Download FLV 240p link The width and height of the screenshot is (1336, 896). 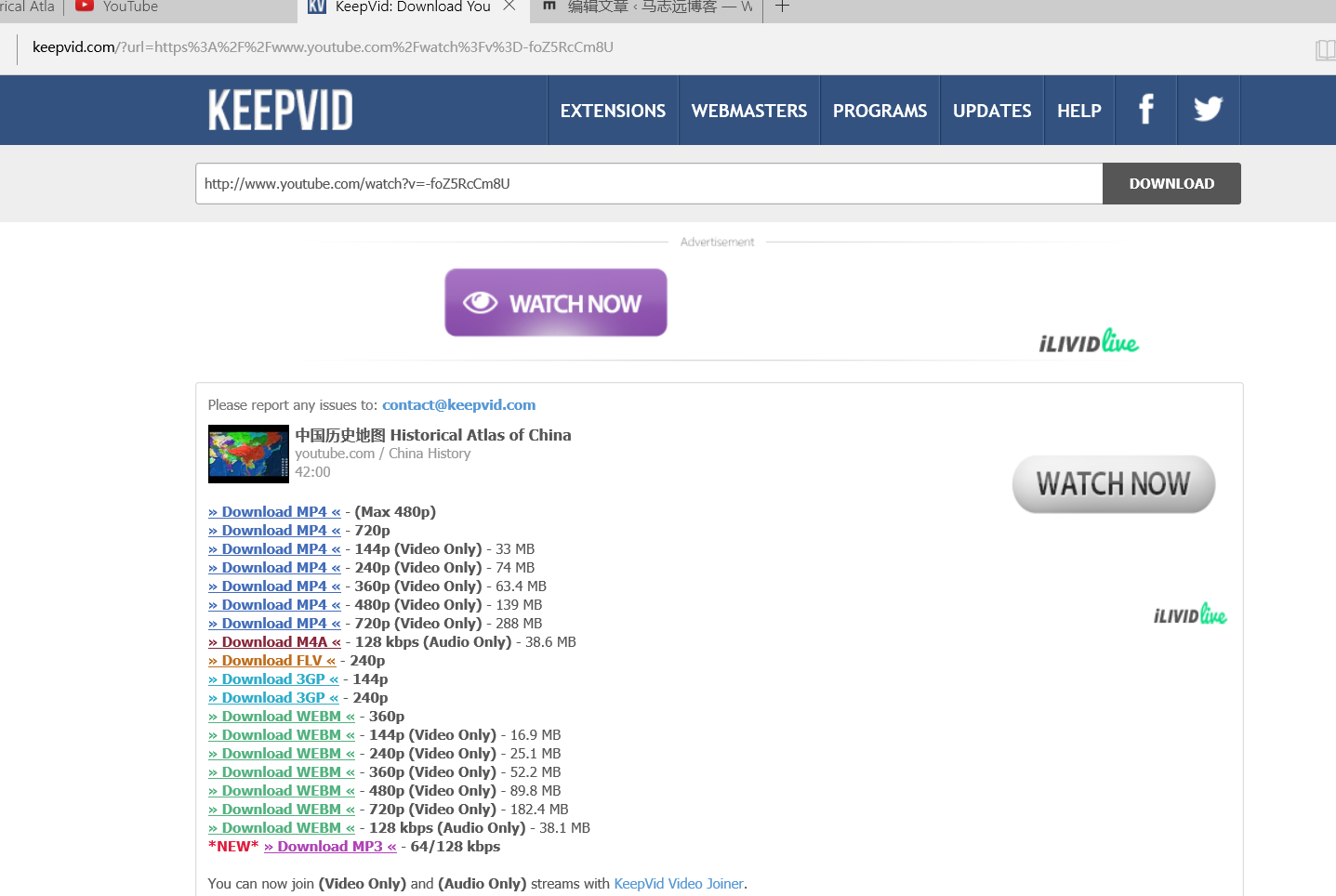[x=272, y=661]
